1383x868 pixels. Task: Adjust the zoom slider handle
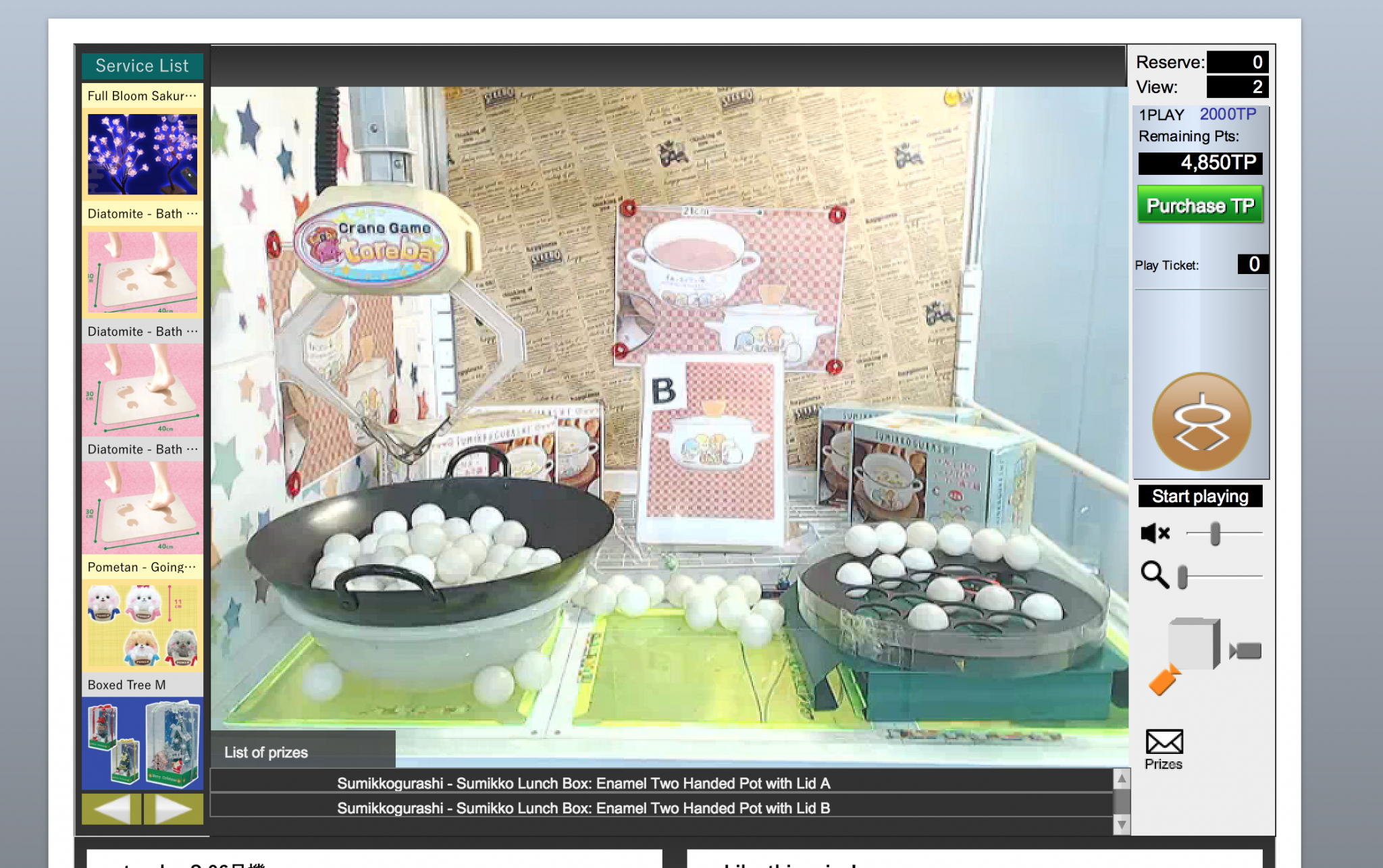(x=1182, y=577)
